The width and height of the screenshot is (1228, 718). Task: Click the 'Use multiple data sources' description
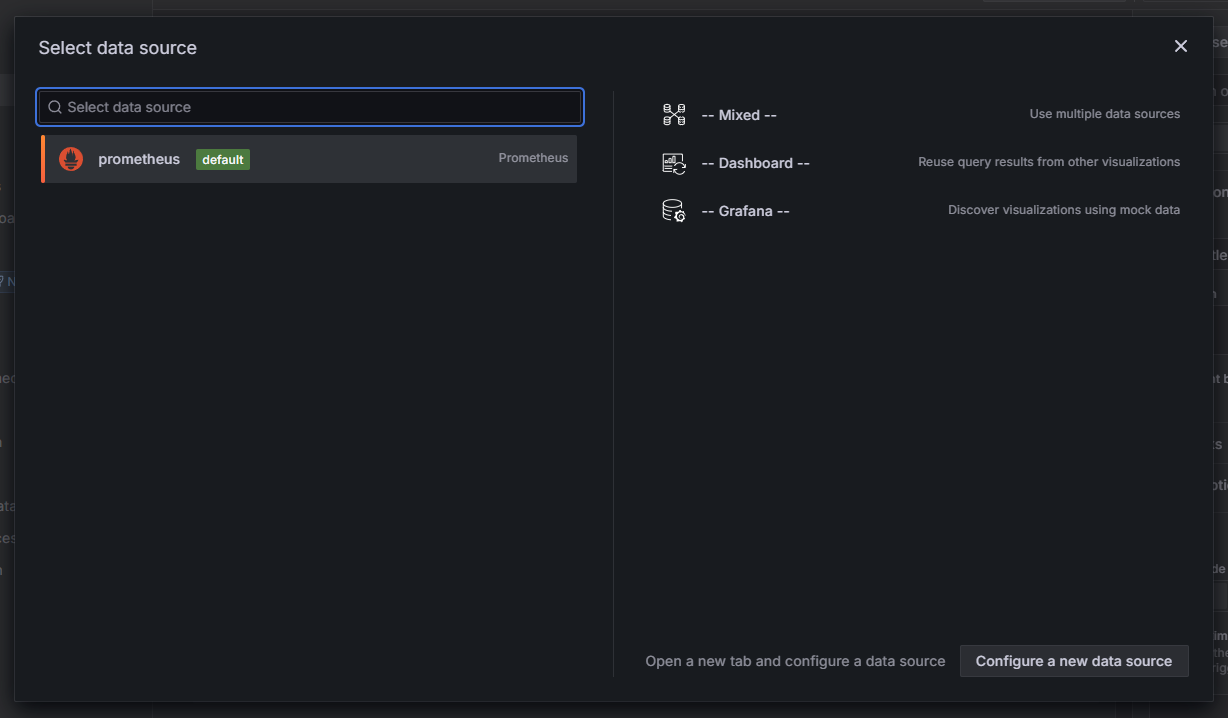1105,114
